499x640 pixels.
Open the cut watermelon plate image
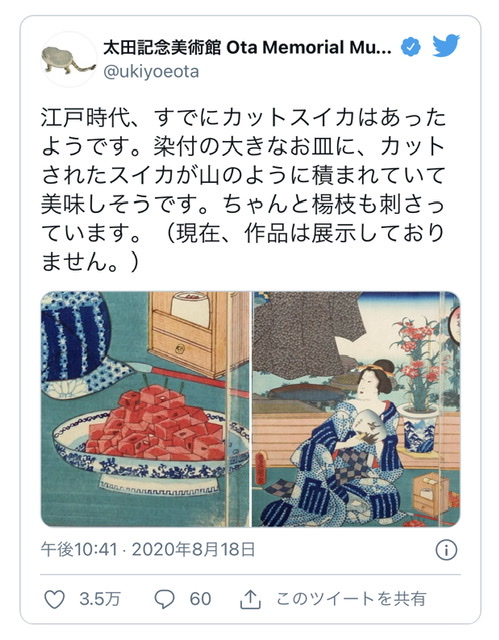[x=145, y=409]
